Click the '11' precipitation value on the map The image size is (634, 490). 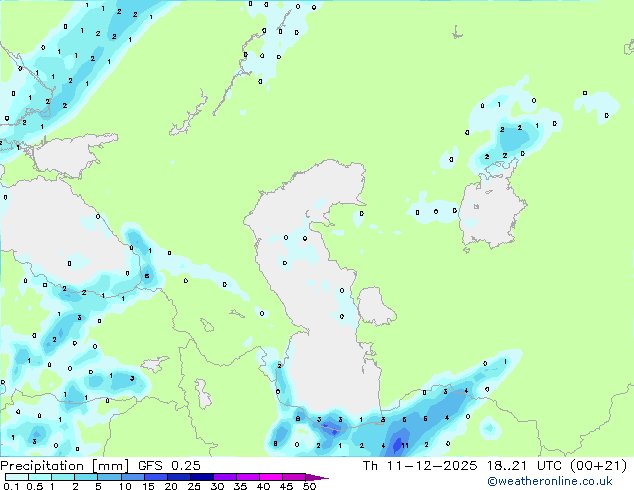pos(405,446)
